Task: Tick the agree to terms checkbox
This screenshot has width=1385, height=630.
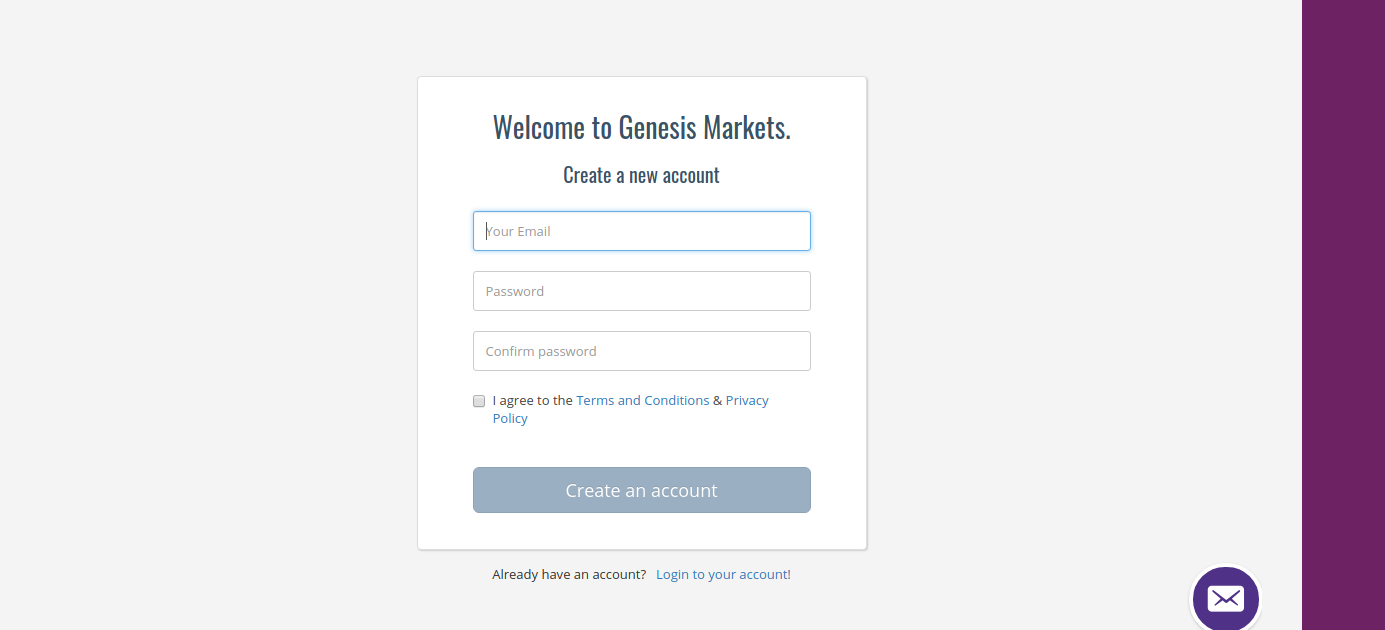Action: coord(479,401)
